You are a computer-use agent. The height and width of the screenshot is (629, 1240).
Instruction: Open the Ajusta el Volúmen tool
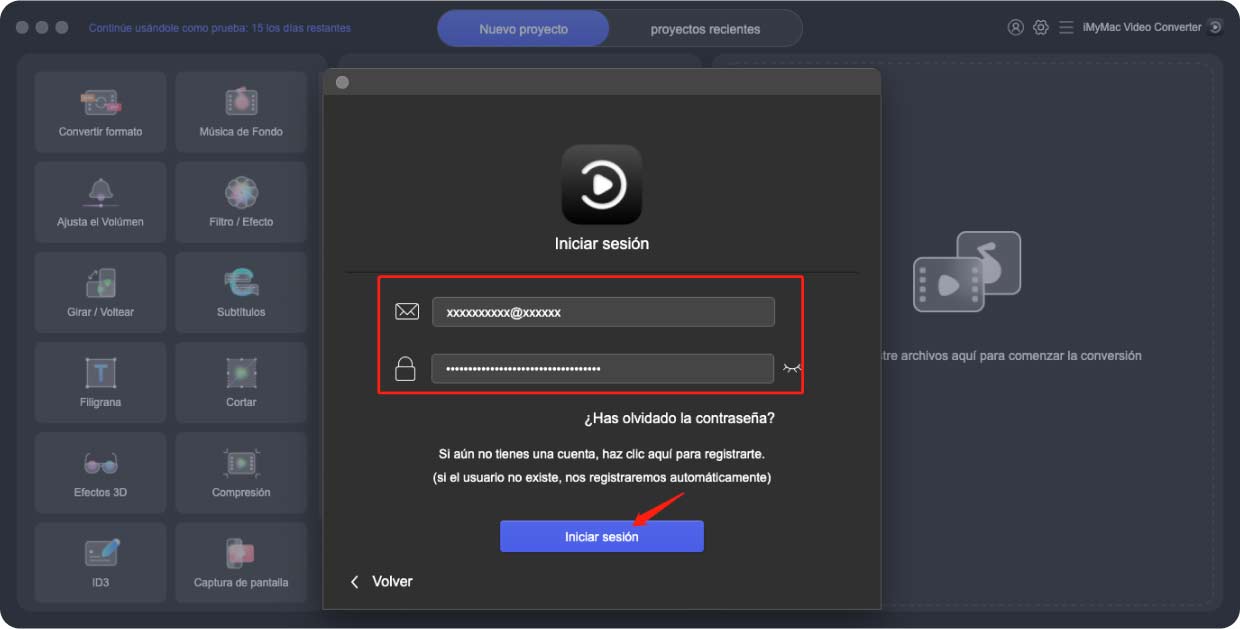[x=100, y=201]
